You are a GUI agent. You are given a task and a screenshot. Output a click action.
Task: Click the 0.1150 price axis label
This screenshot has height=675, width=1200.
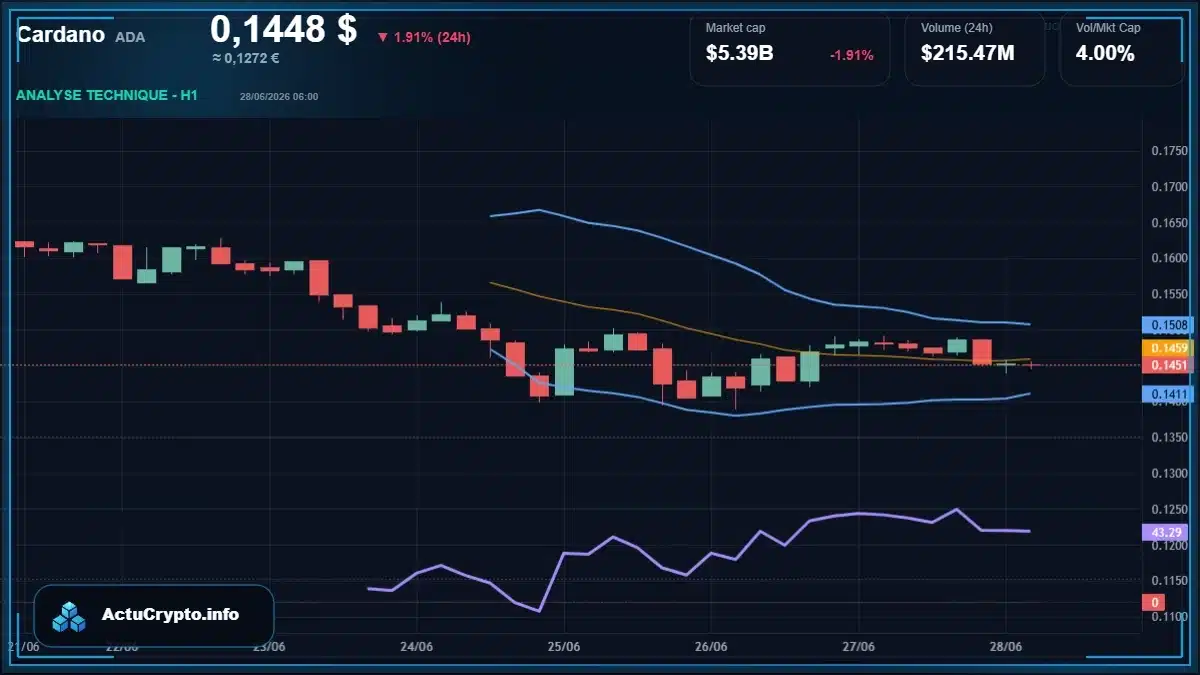1168,581
